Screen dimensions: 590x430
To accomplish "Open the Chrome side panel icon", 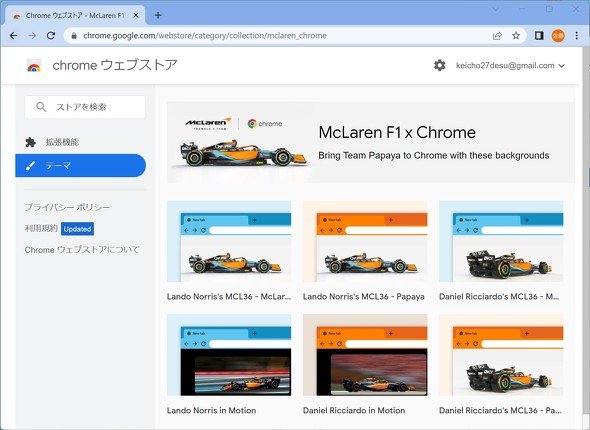I will point(539,36).
